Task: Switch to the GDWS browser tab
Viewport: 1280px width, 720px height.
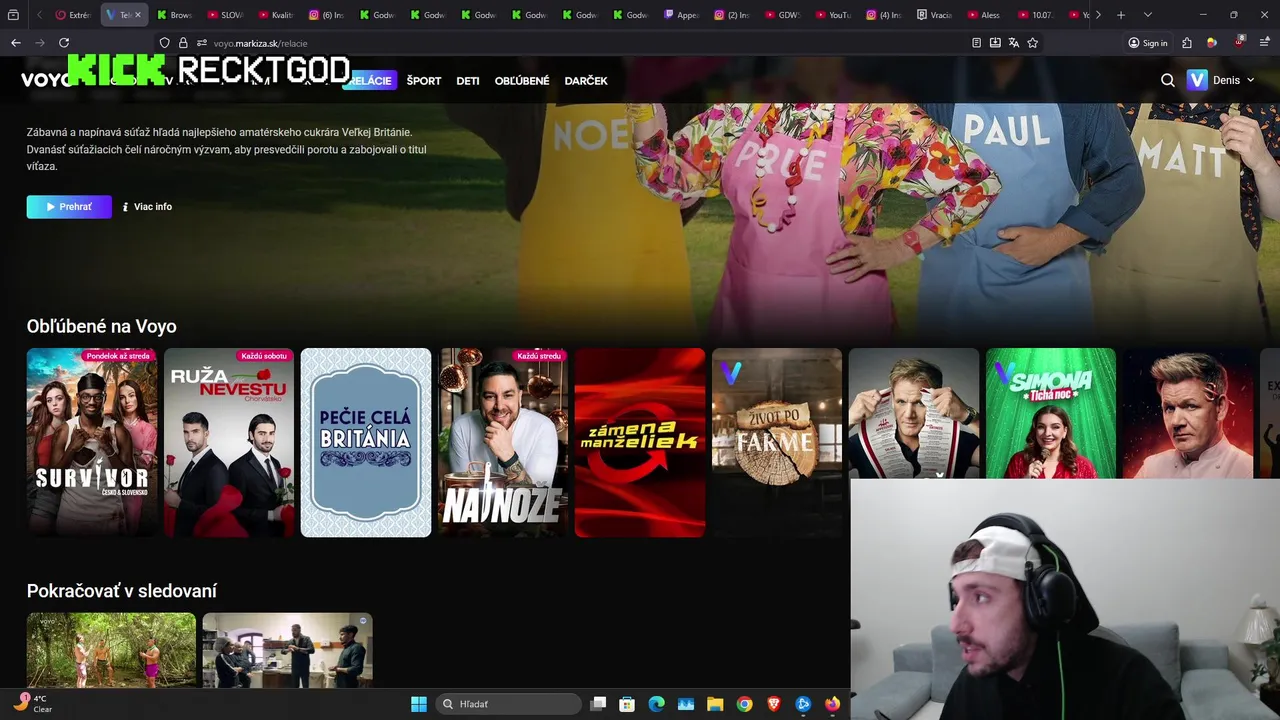Action: 783,15
